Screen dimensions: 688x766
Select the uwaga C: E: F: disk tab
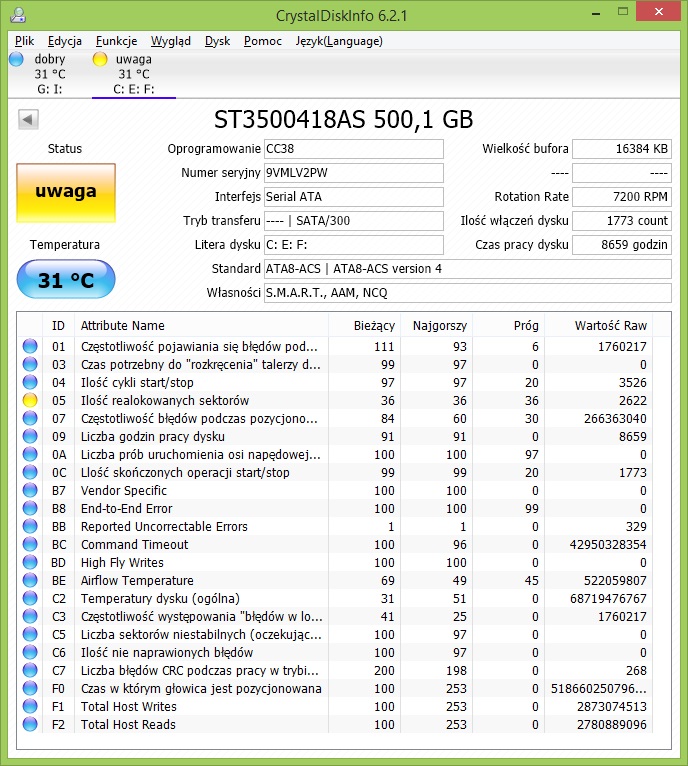coord(134,74)
